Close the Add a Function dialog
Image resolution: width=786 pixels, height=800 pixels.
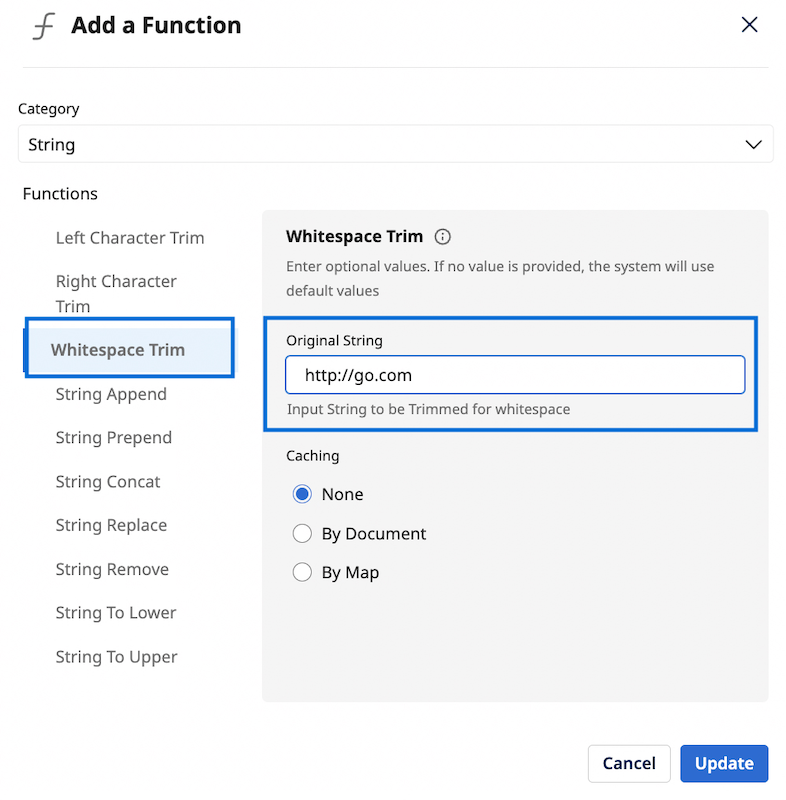point(749,25)
